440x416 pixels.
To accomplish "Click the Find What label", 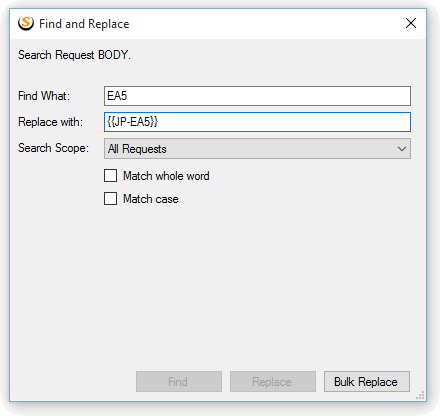I will click(44, 96).
